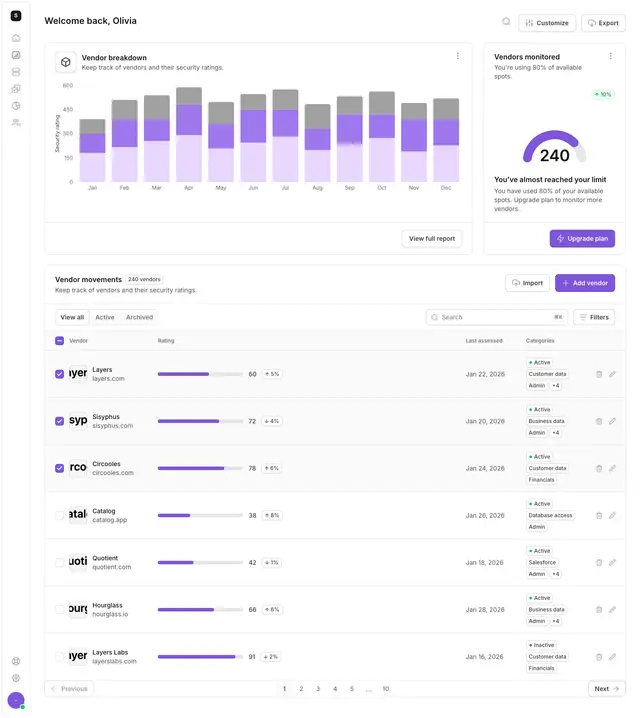
Task: Edit the Hourglass vendor row
Action: pos(613,609)
